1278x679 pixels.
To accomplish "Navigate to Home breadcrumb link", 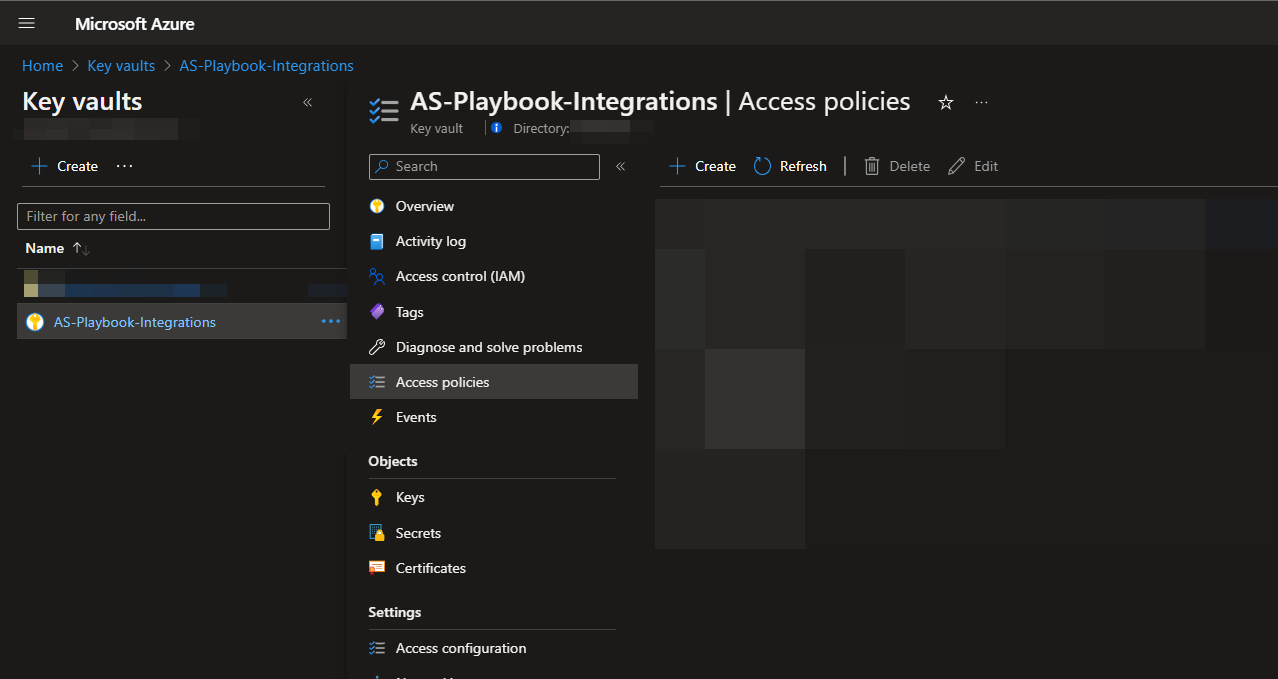I will [42, 66].
